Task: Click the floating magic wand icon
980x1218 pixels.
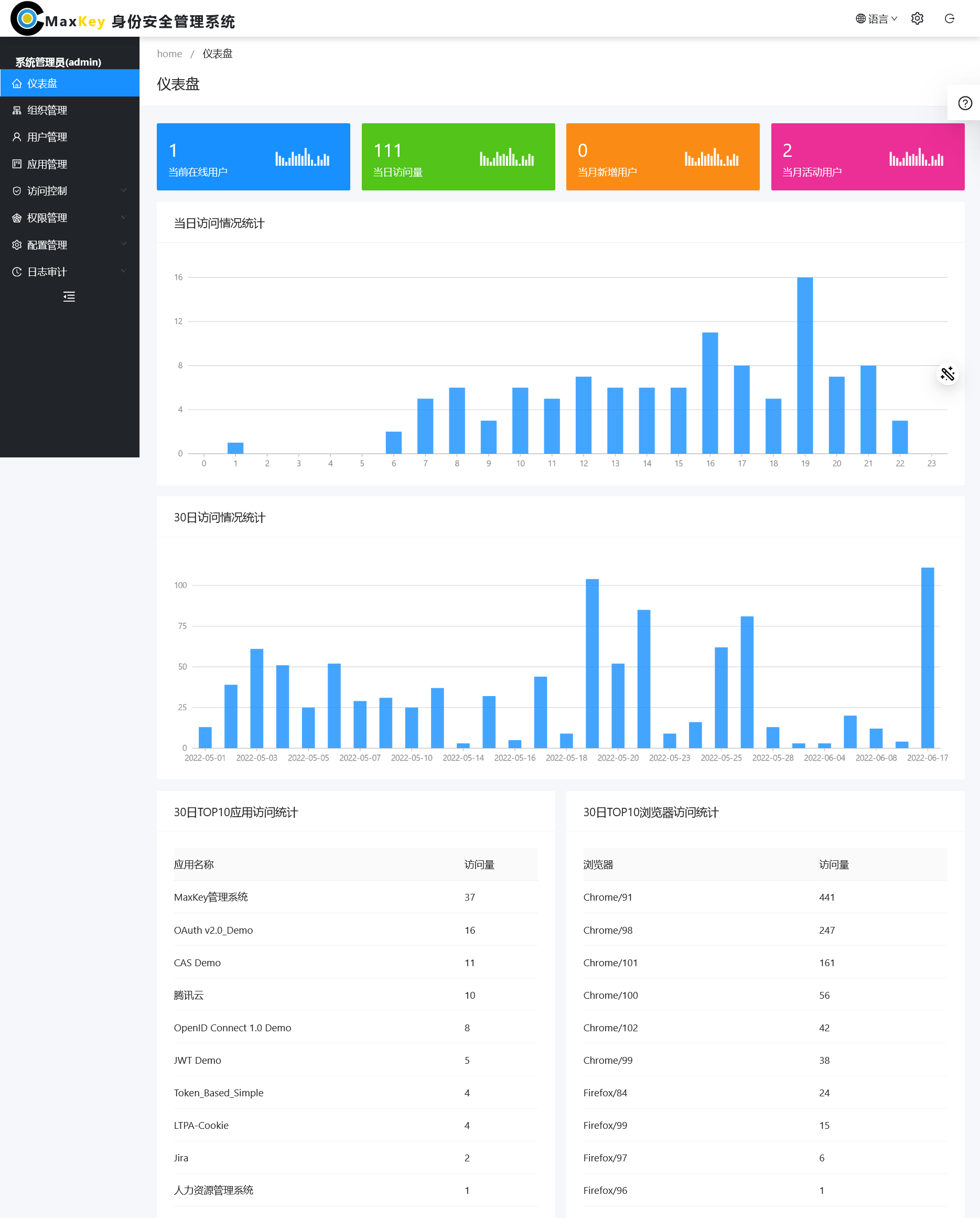Action: click(x=946, y=374)
